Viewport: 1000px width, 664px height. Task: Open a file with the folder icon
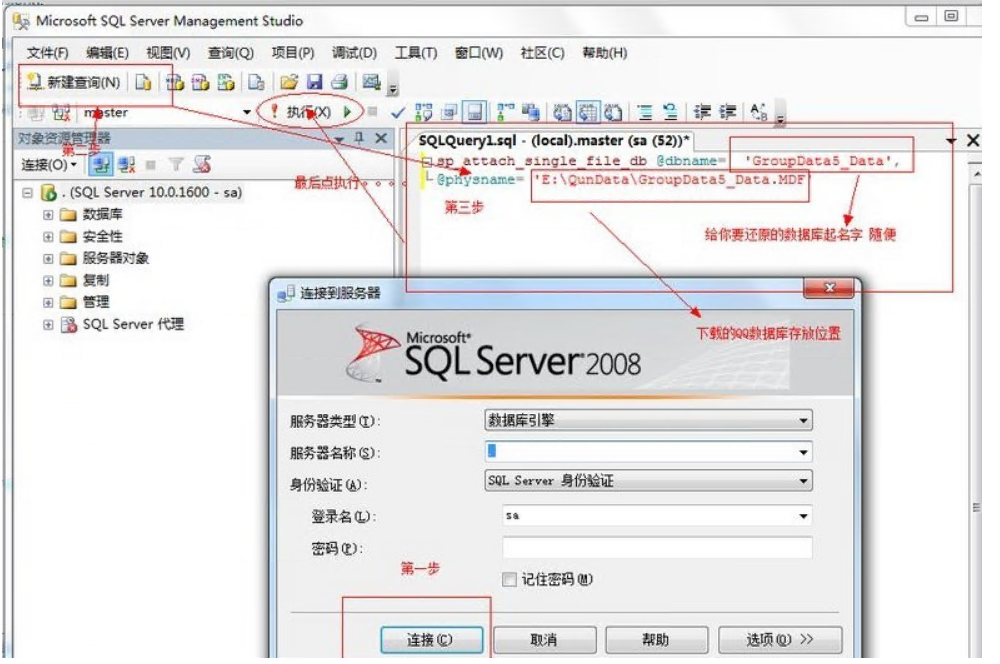point(289,82)
